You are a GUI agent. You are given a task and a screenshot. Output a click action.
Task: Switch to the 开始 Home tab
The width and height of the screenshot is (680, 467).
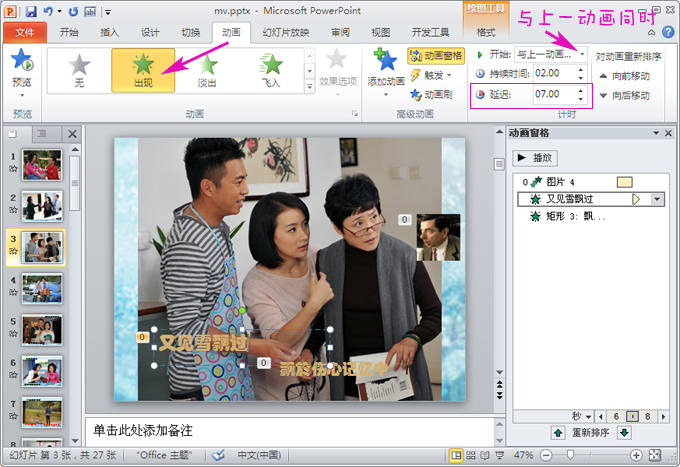click(x=69, y=33)
